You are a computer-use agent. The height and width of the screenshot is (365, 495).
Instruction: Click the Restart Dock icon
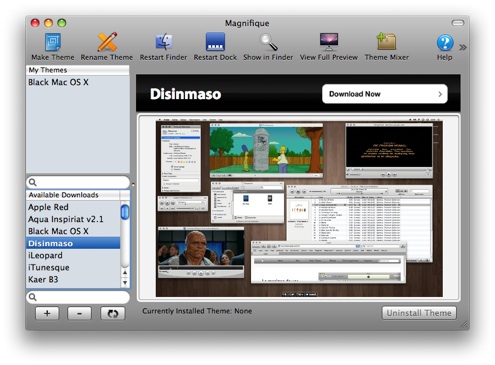pyautogui.click(x=215, y=42)
